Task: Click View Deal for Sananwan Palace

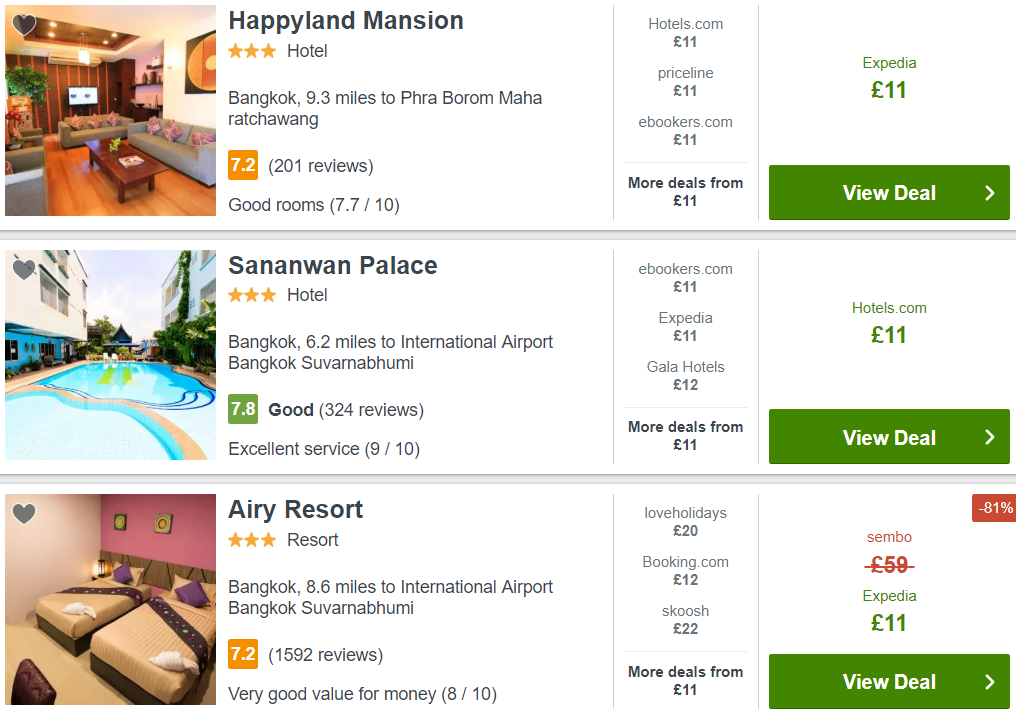Action: tap(889, 437)
